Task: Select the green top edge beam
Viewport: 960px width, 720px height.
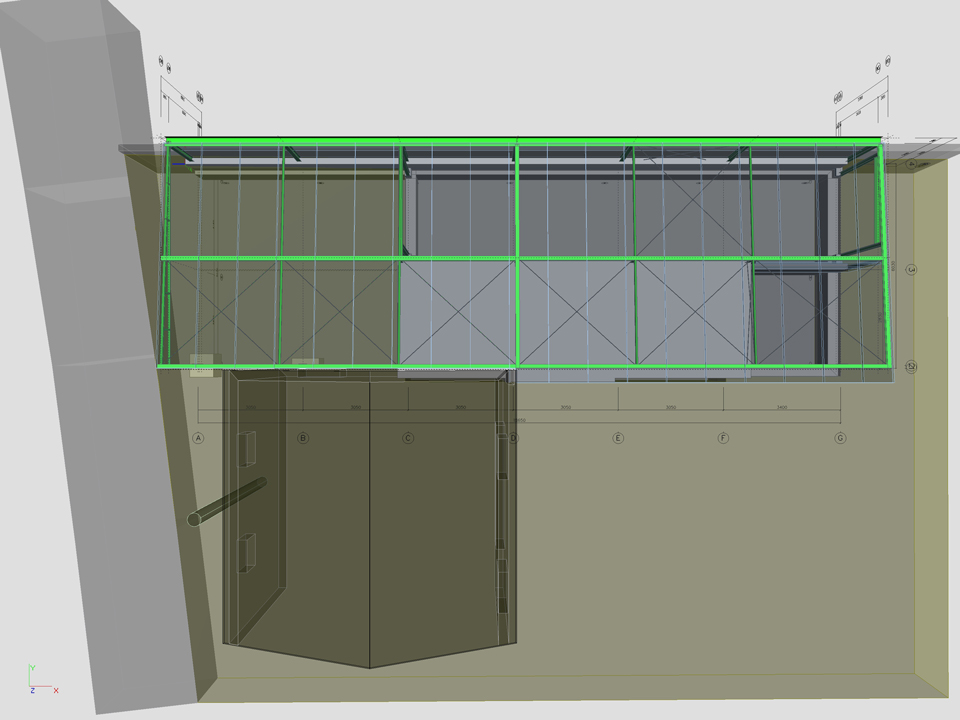Action: 520,141
